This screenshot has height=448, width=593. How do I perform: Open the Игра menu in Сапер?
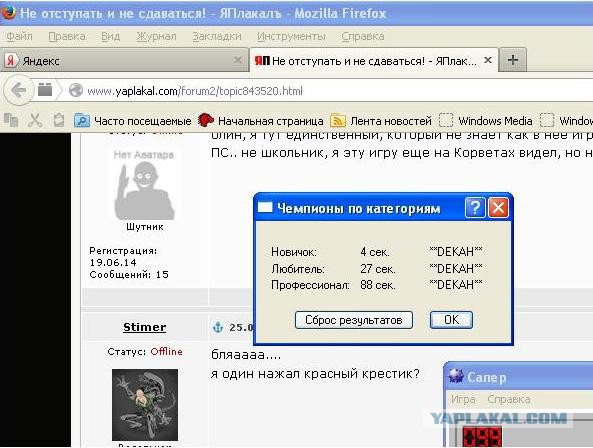(463, 399)
